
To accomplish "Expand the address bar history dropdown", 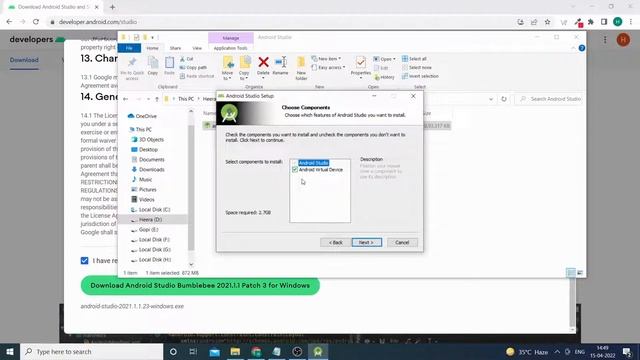I will (491, 99).
